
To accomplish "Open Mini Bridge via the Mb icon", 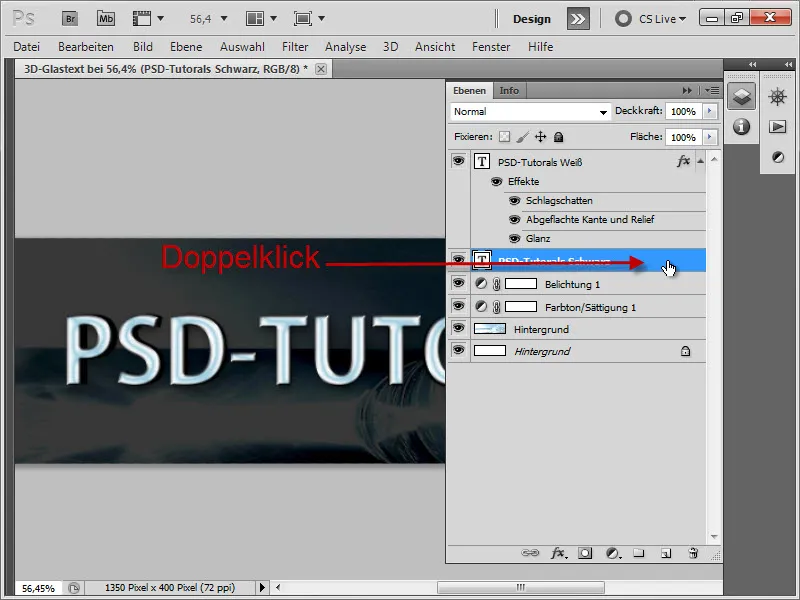I will (x=106, y=19).
